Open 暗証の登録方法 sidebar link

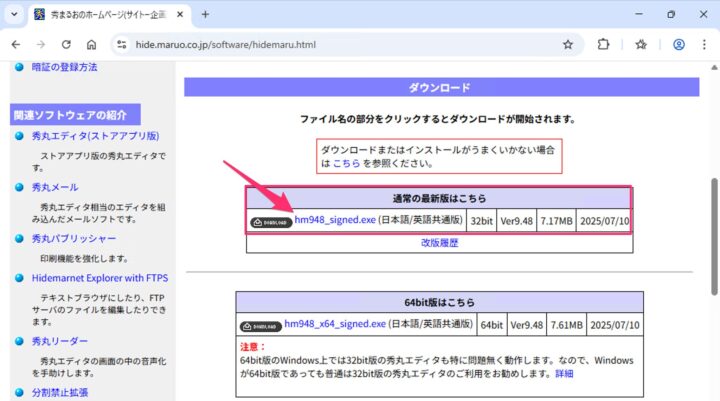[x=64, y=67]
